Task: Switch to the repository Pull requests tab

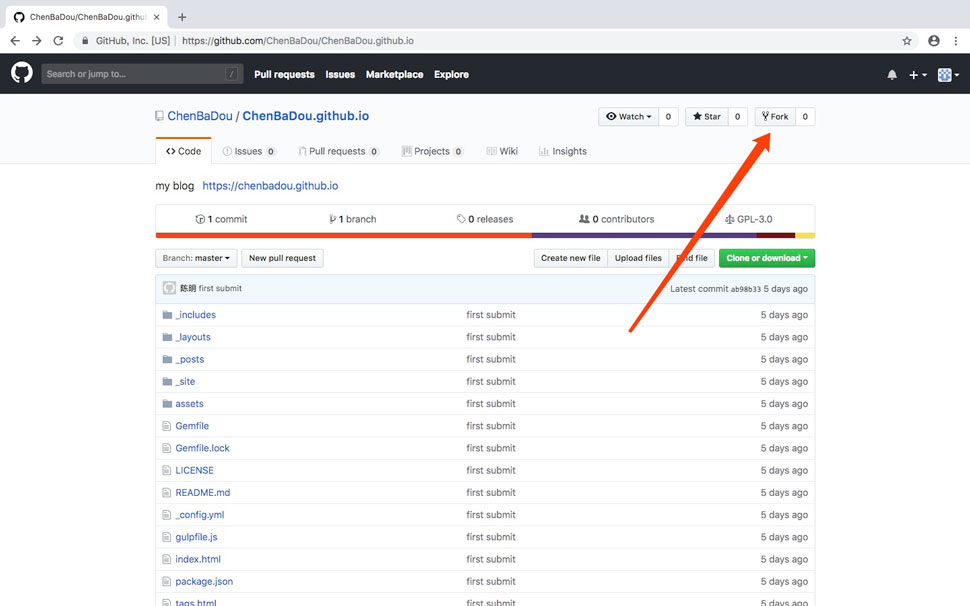Action: coord(338,151)
